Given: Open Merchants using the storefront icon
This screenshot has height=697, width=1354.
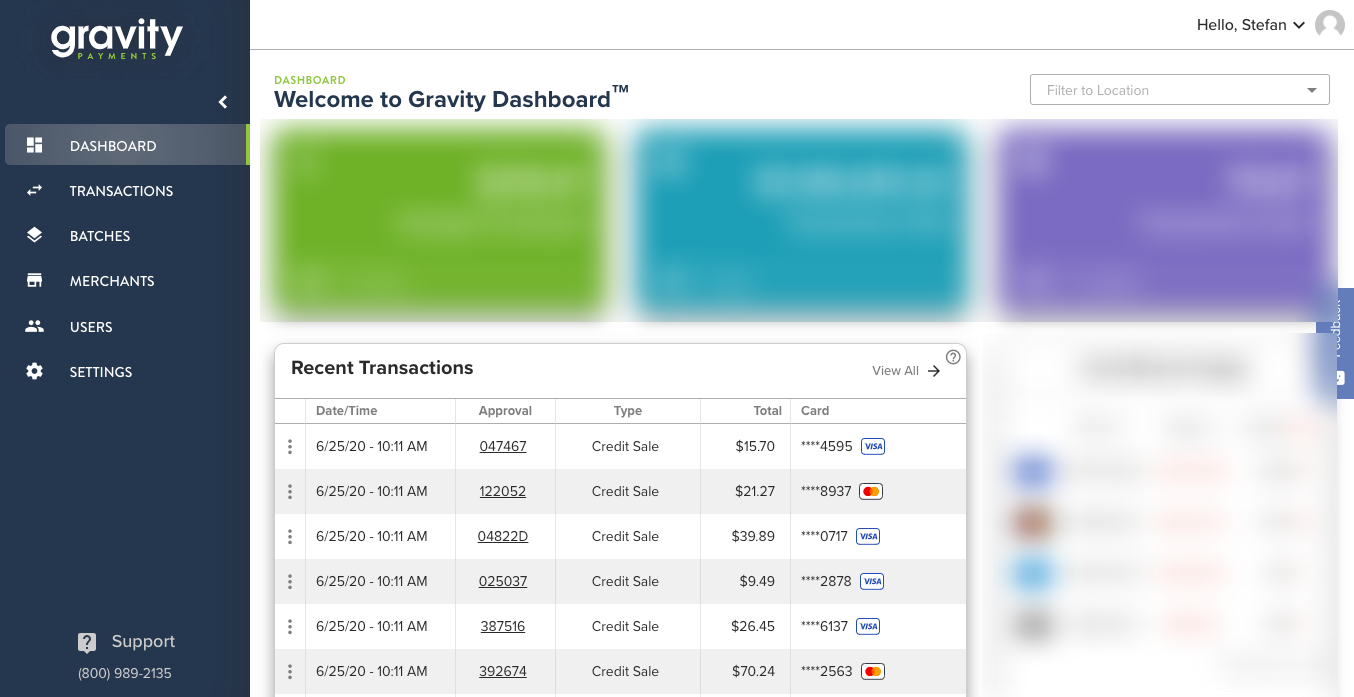Looking at the screenshot, I should tap(34, 281).
